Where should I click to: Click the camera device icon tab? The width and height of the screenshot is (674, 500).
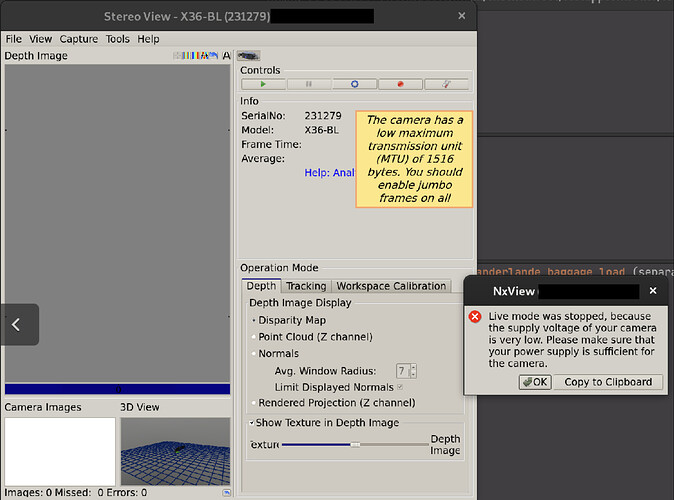pos(248,56)
